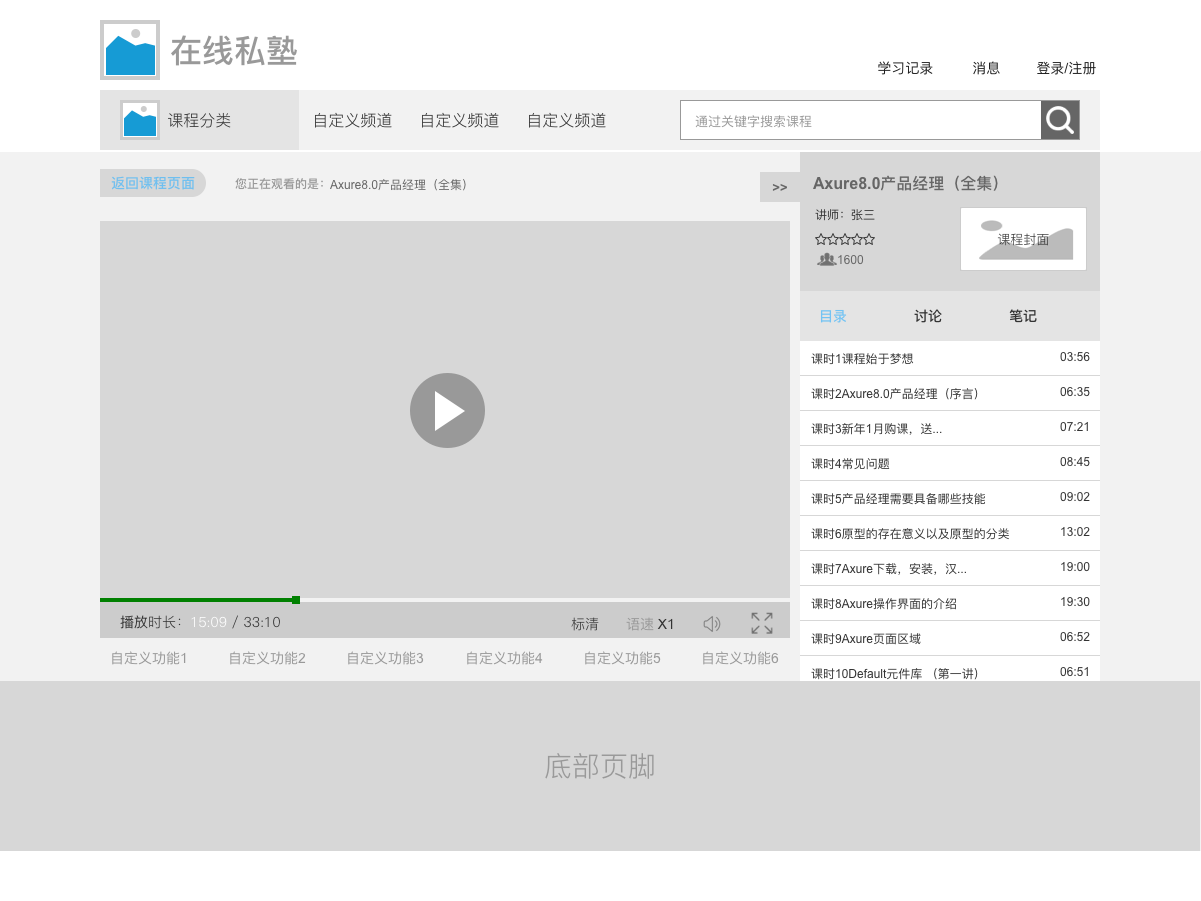
Task: Switch to the 目录 tab
Action: click(833, 316)
